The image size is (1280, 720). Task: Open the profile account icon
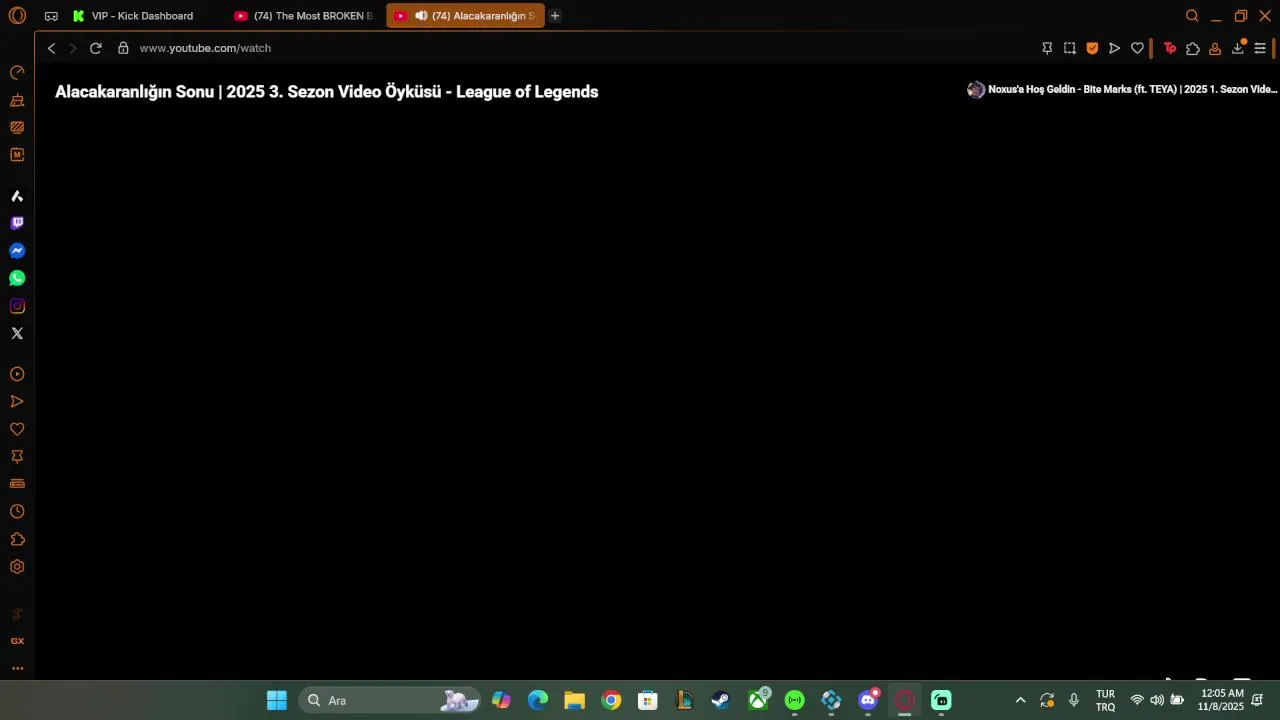[1215, 48]
